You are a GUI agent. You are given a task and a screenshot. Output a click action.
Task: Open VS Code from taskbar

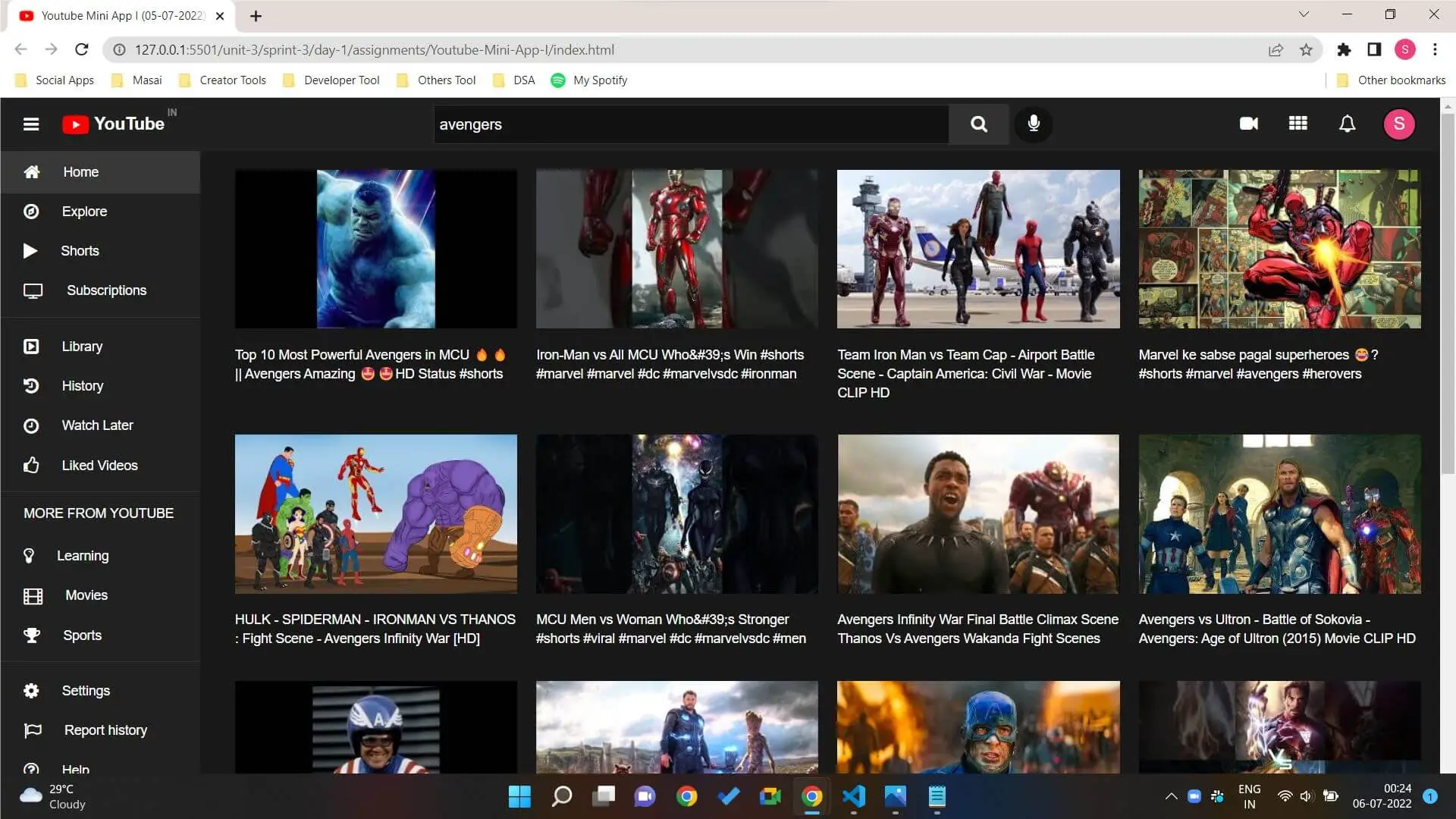pos(853,796)
